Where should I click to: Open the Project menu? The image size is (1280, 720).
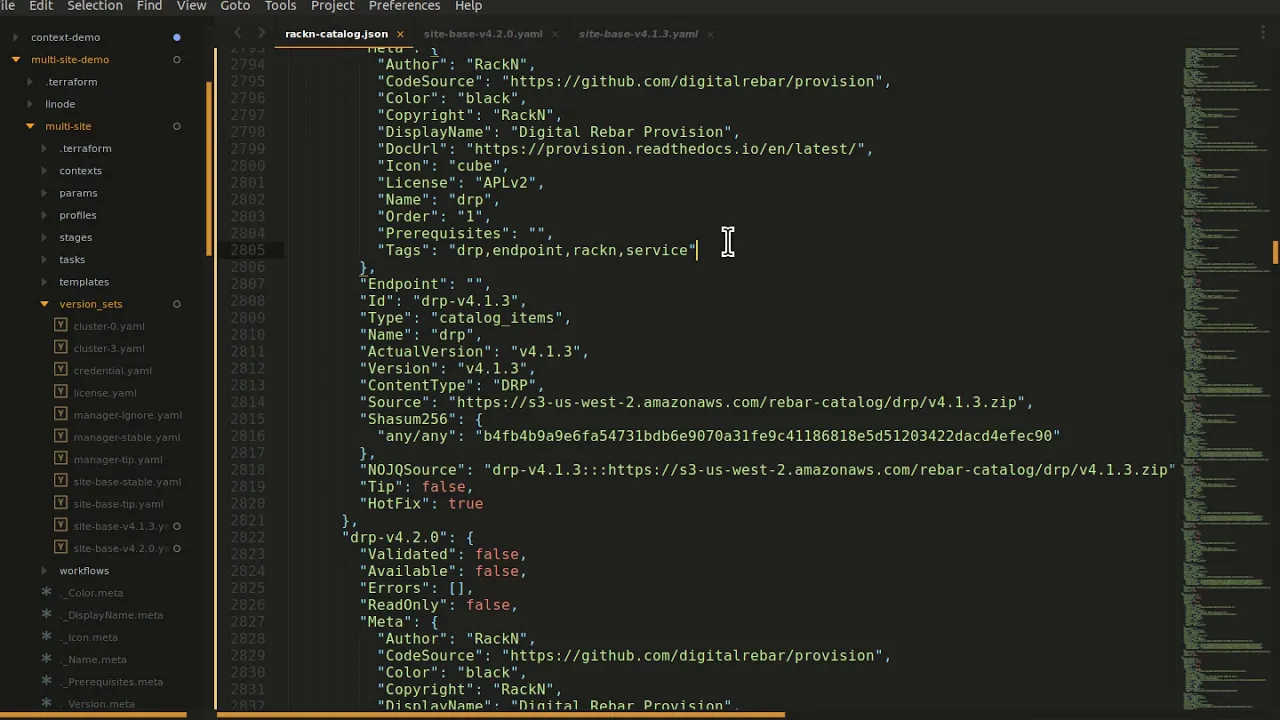click(x=333, y=6)
